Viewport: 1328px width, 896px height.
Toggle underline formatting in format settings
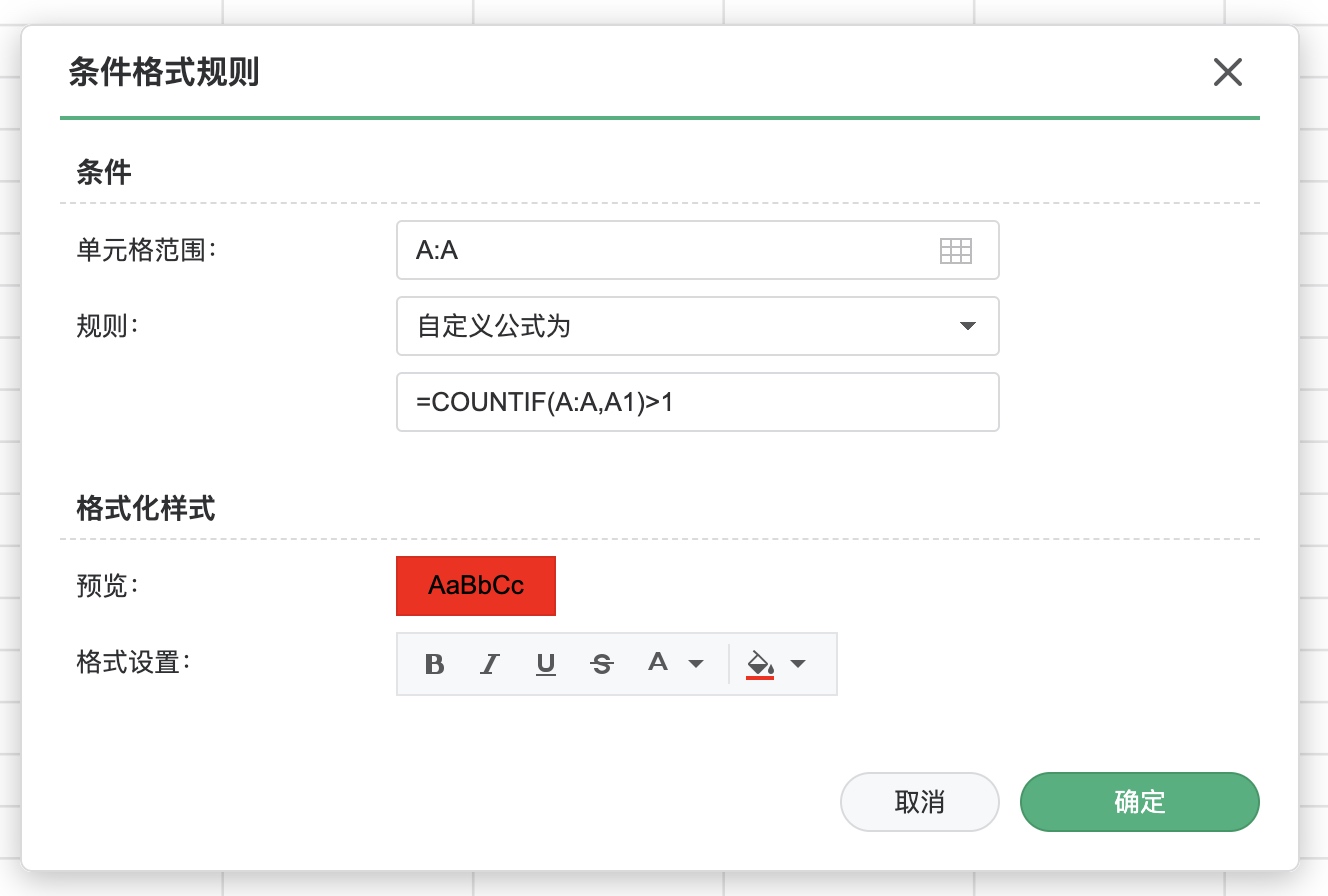[x=546, y=664]
